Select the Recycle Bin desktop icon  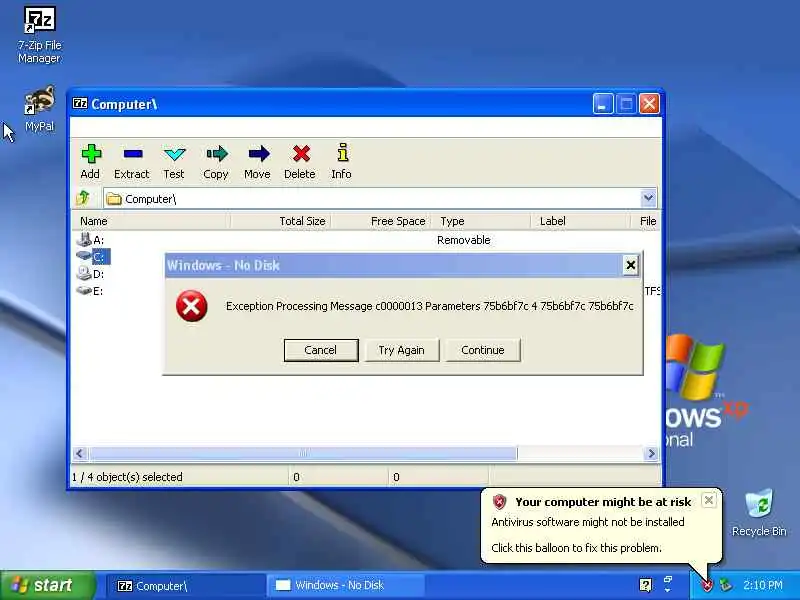759,513
